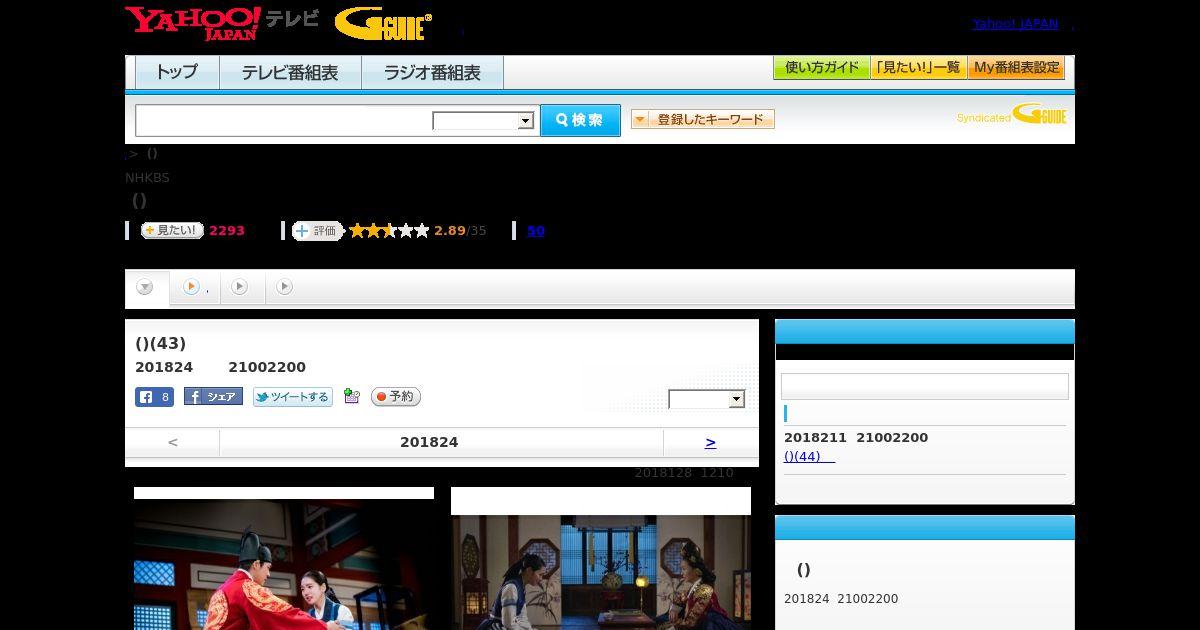Focus the keyword search input field
Viewport: 1200px width, 630px height.
click(x=283, y=121)
